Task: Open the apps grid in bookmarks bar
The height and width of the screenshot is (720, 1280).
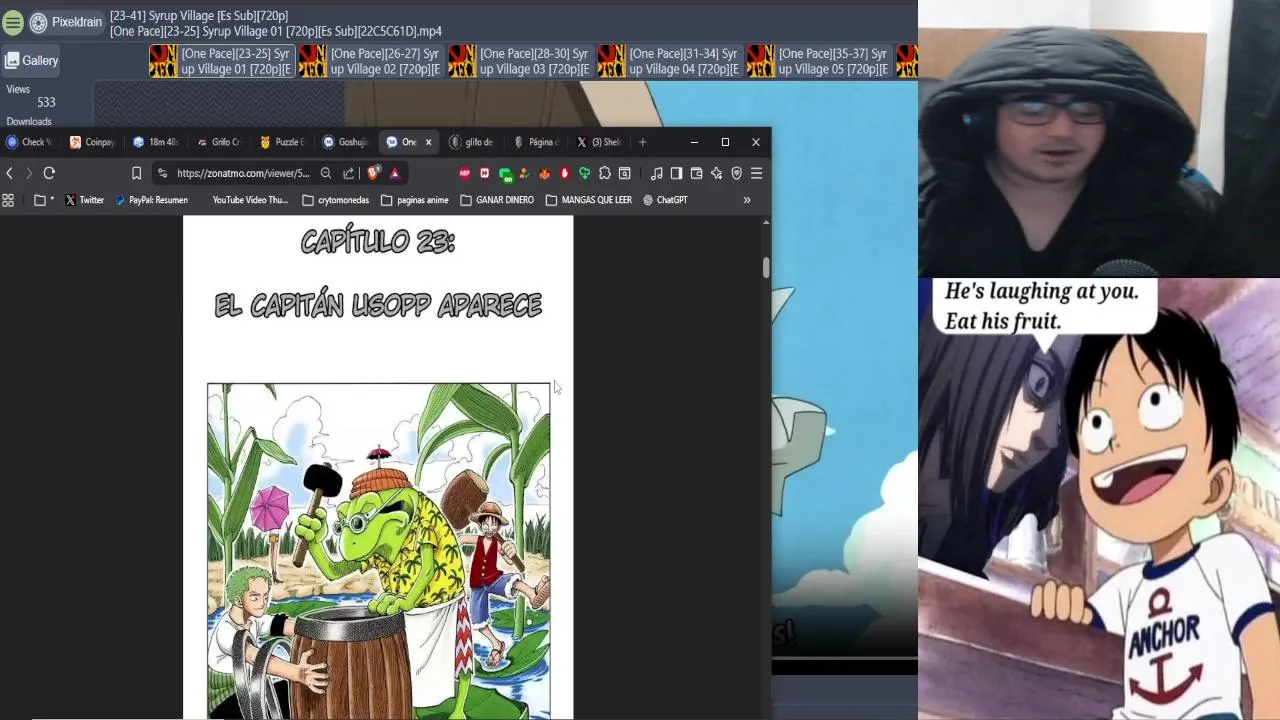Action: coord(8,200)
